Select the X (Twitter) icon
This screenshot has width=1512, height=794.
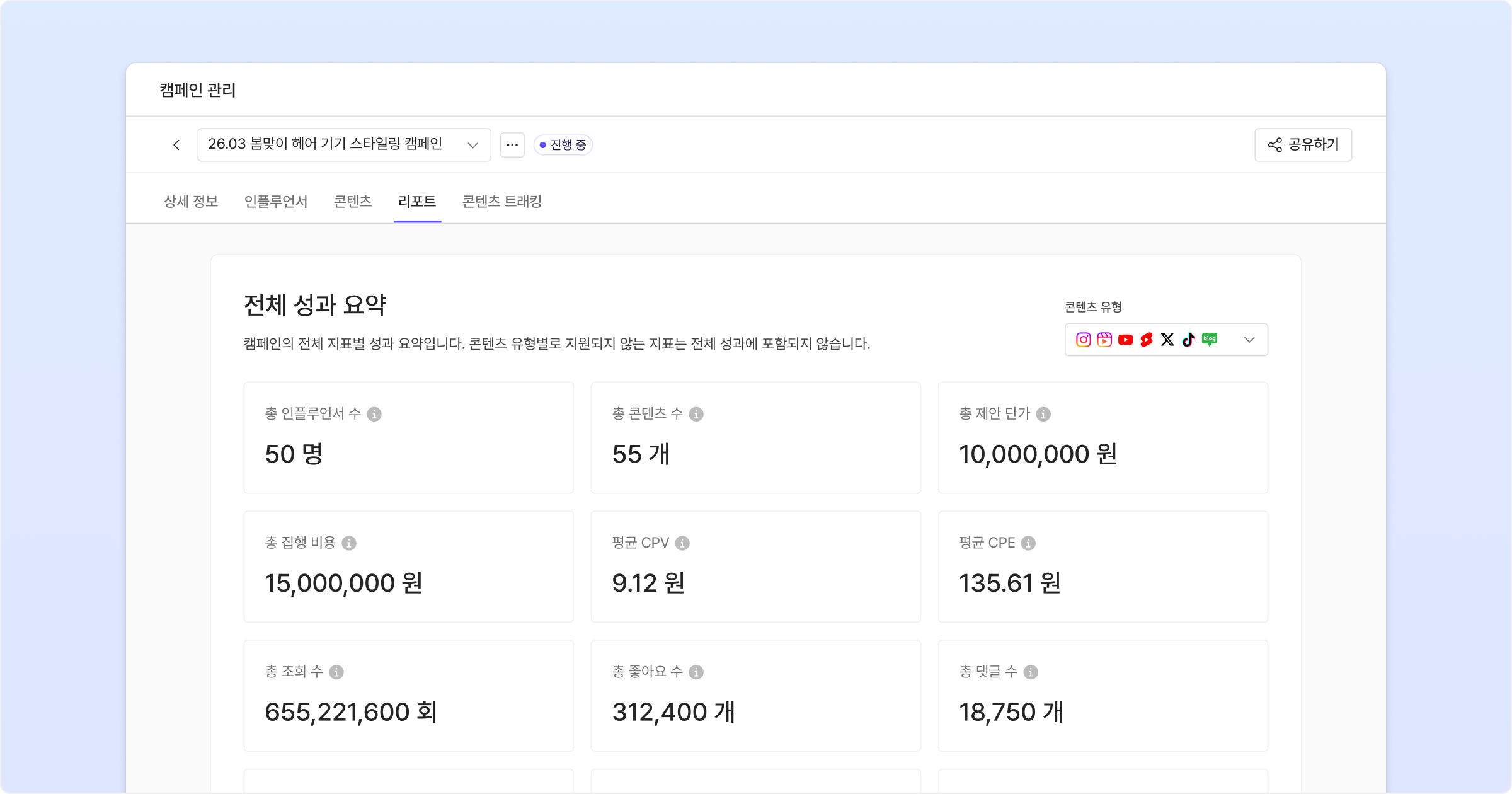(1167, 340)
